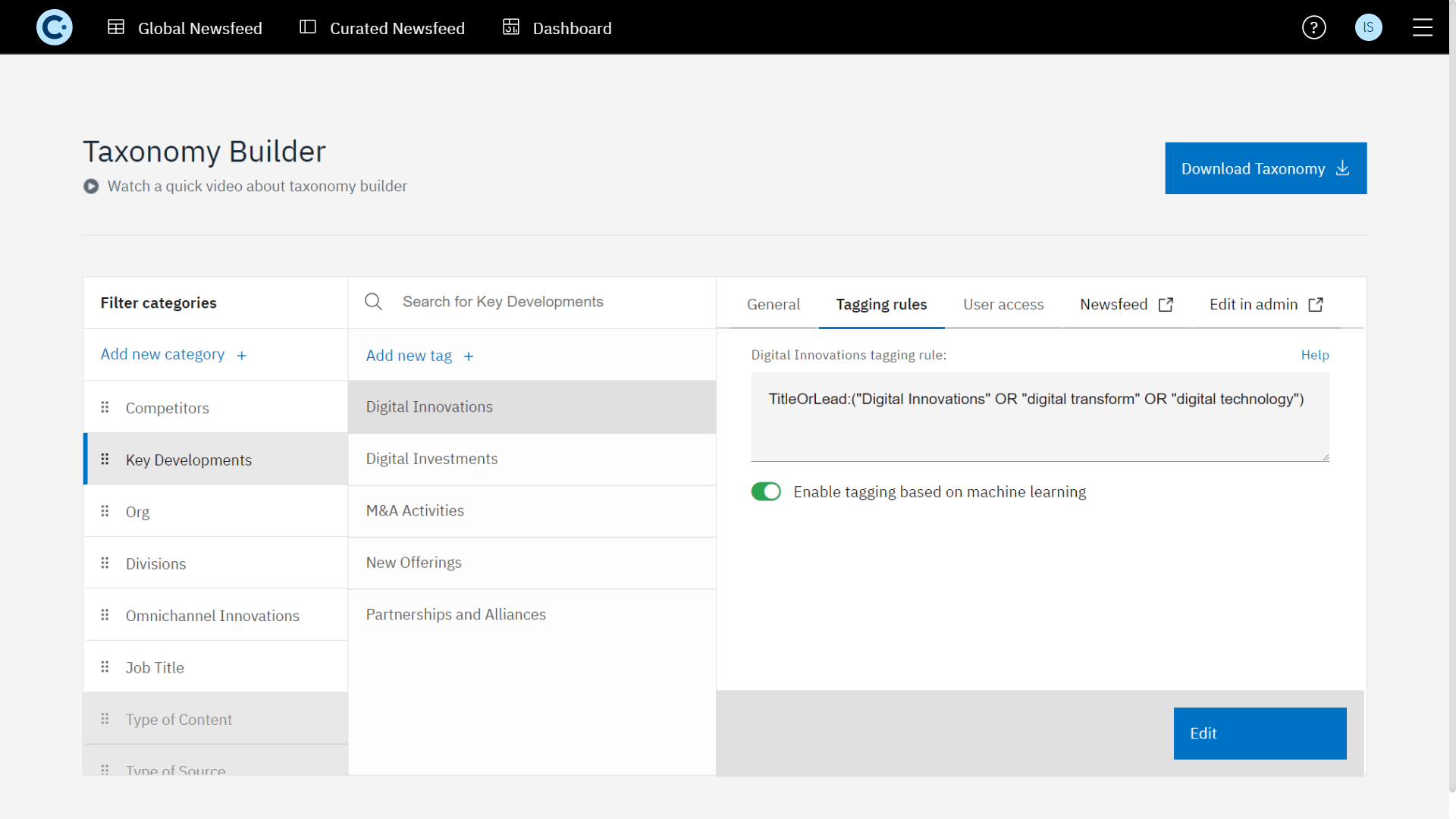Click the drag handle for Job Title
1456x819 pixels.
[105, 667]
